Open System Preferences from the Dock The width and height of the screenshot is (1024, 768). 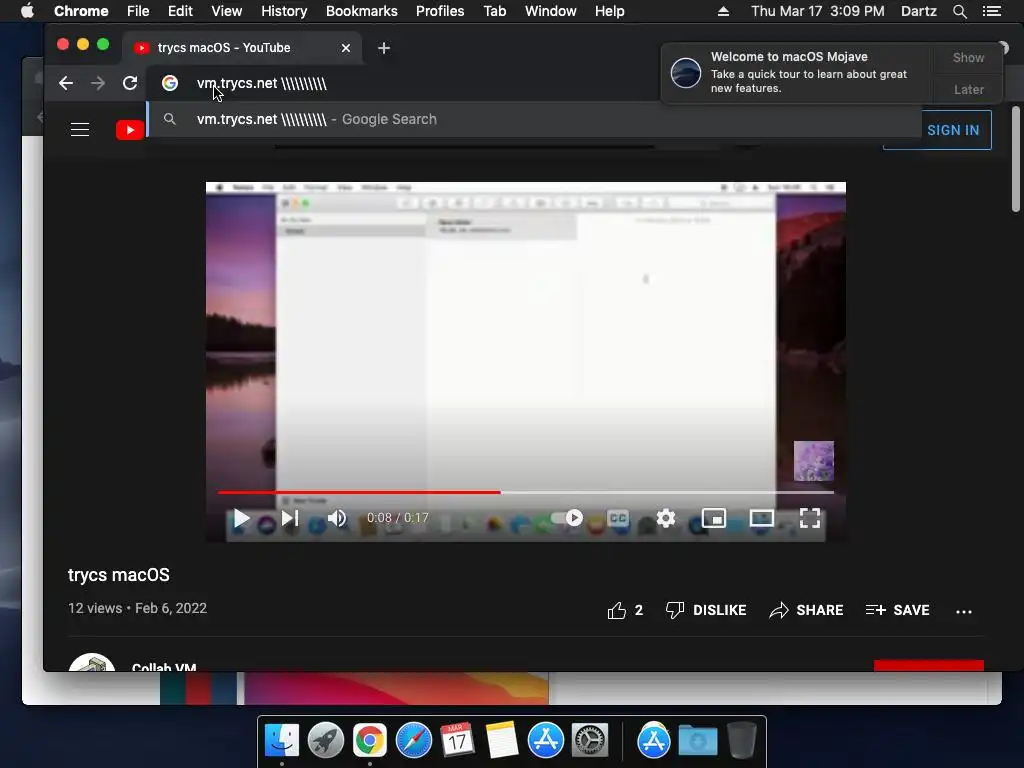click(x=590, y=741)
